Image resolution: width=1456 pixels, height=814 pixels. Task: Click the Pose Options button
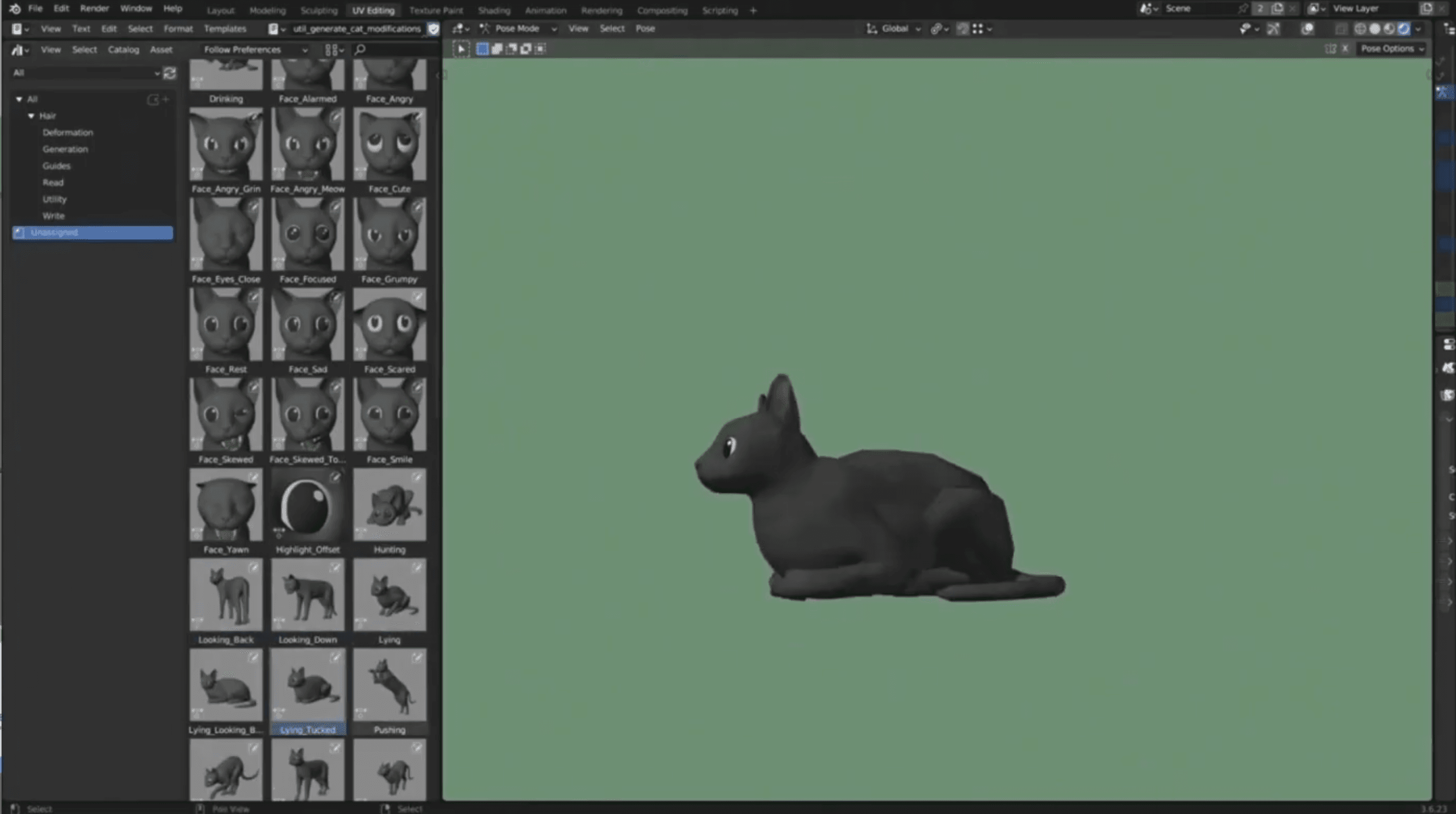[x=1390, y=49]
